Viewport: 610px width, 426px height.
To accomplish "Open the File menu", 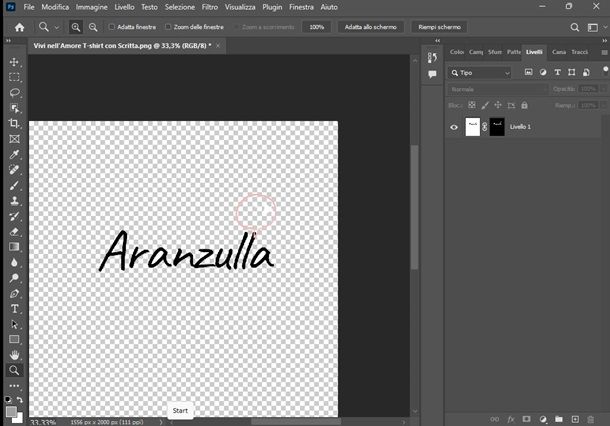I will click(29, 7).
